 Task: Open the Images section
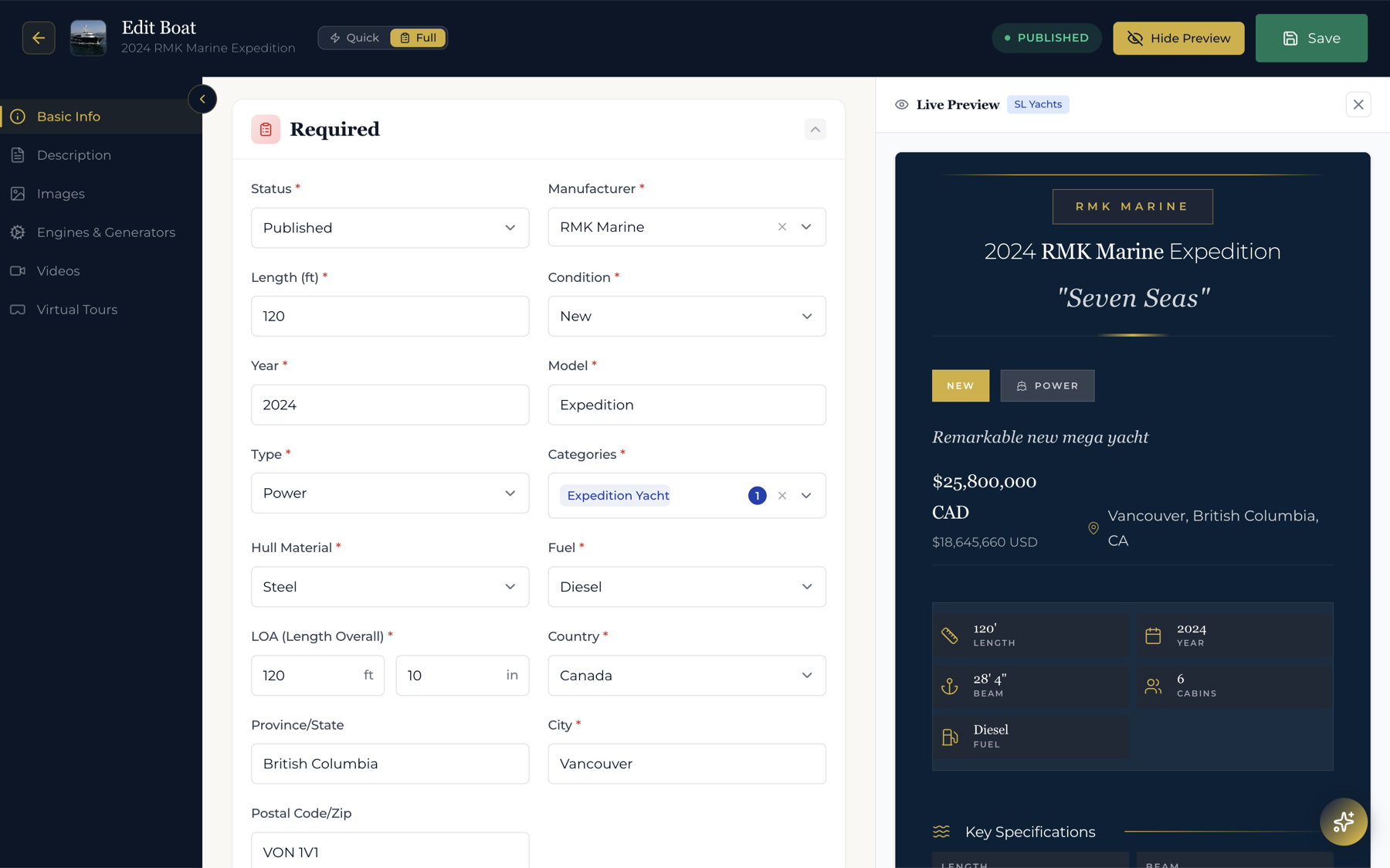[101, 194]
